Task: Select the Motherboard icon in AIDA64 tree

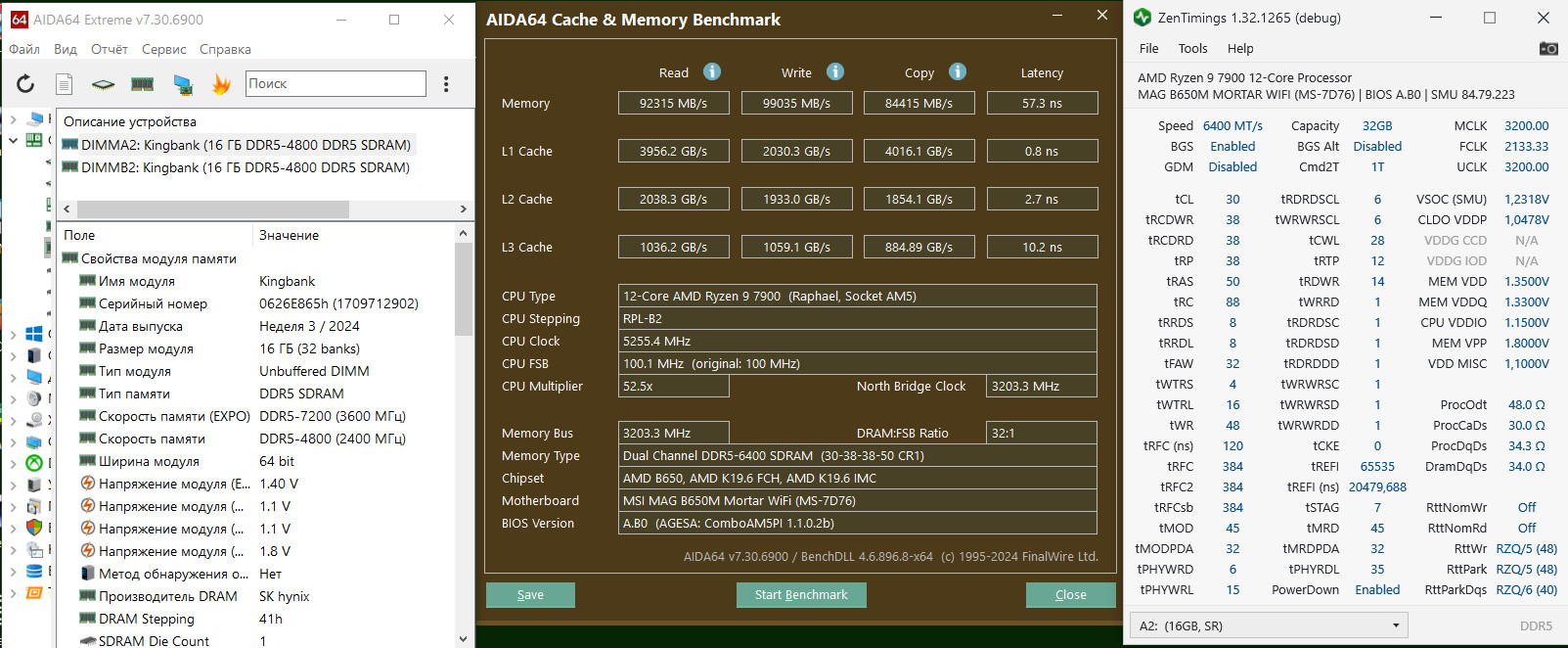Action: pyautogui.click(x=34, y=140)
